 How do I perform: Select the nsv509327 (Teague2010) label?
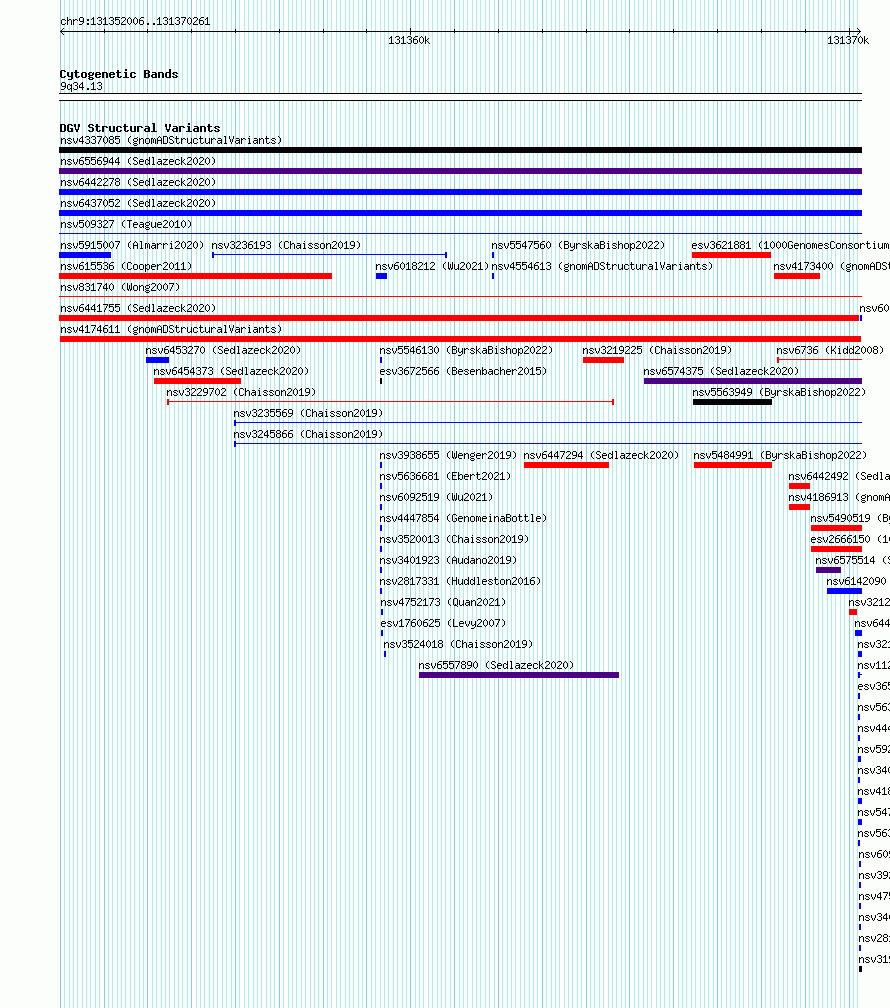tap(126, 224)
